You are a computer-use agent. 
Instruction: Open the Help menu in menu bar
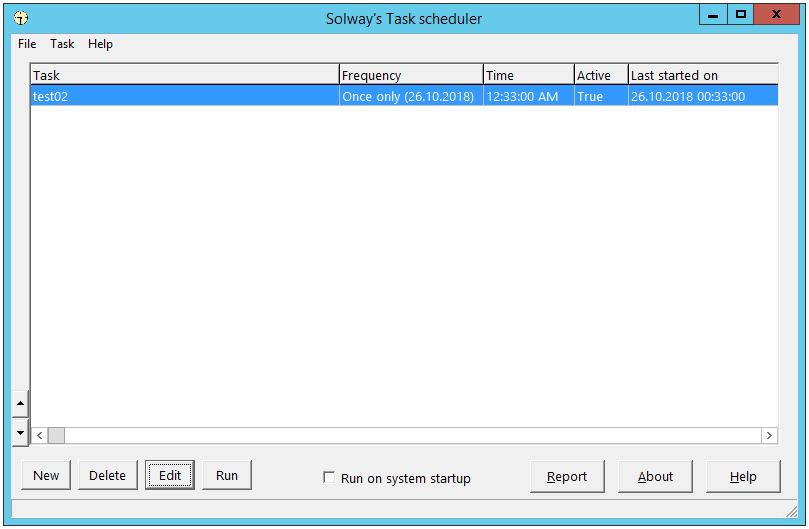coord(100,44)
